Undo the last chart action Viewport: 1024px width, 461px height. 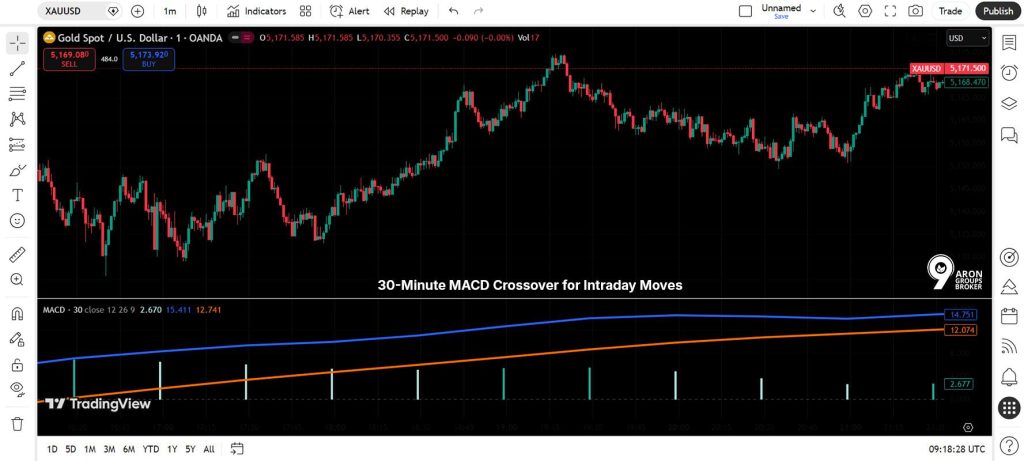pyautogui.click(x=454, y=11)
